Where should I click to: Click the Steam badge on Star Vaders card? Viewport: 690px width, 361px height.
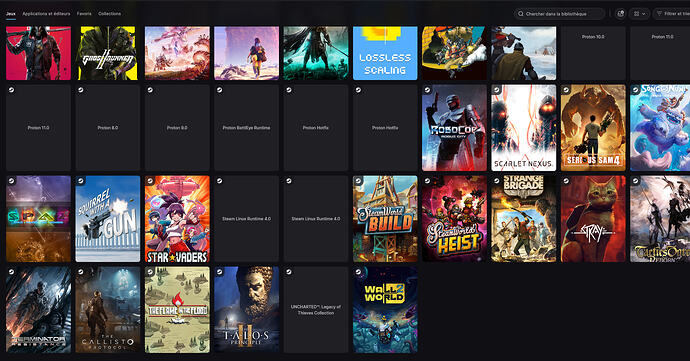click(150, 180)
